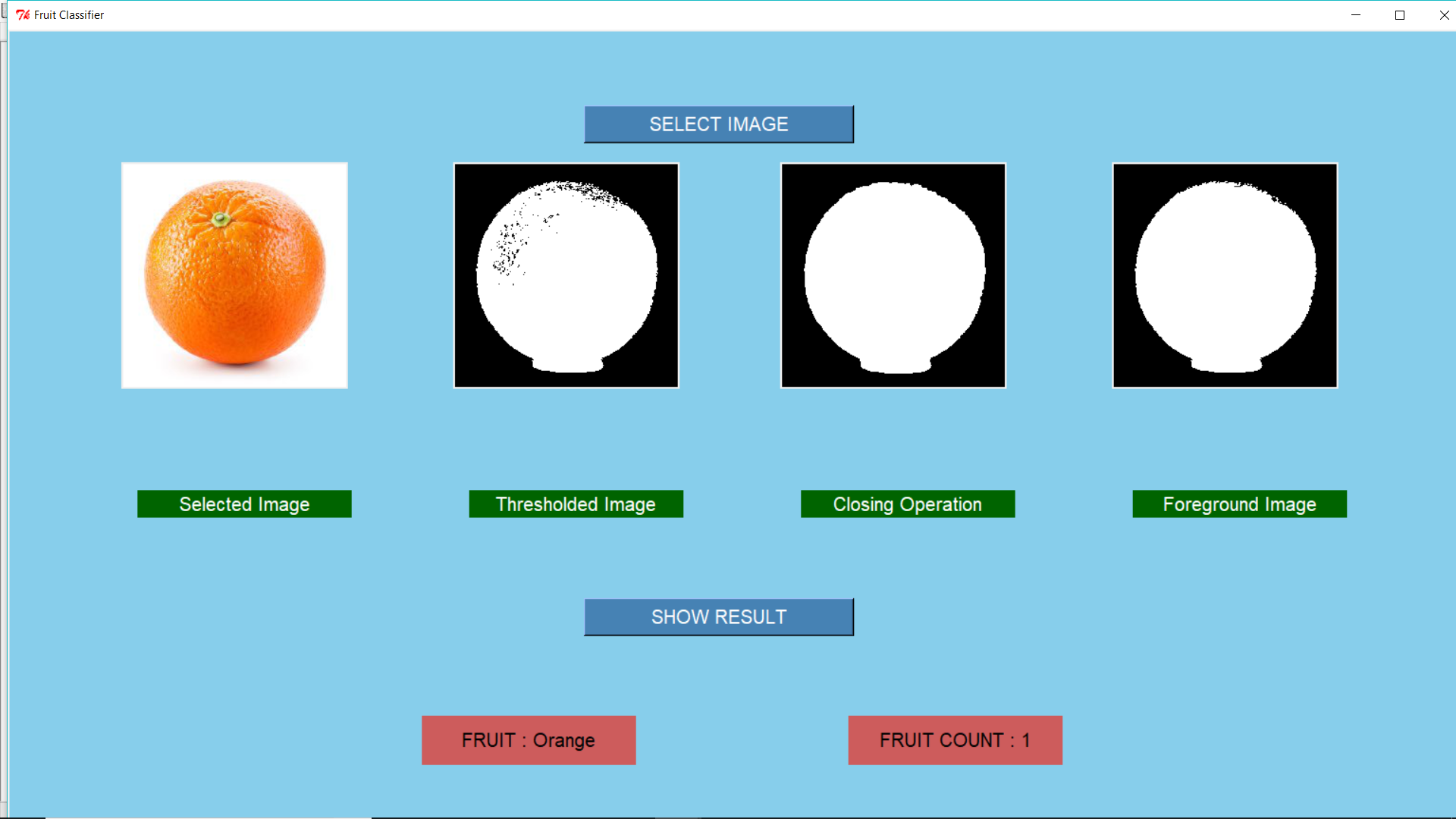1456x819 pixels.
Task: Click the Closing Operation label
Action: click(908, 504)
